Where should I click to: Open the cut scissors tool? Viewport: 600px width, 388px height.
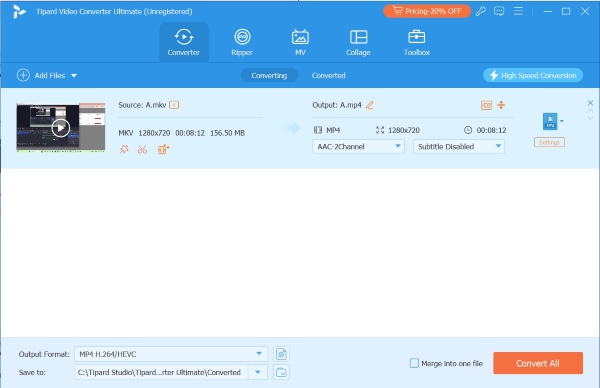click(142, 149)
